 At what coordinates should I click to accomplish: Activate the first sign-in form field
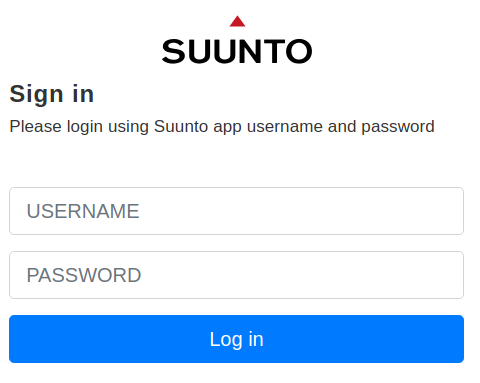236,211
